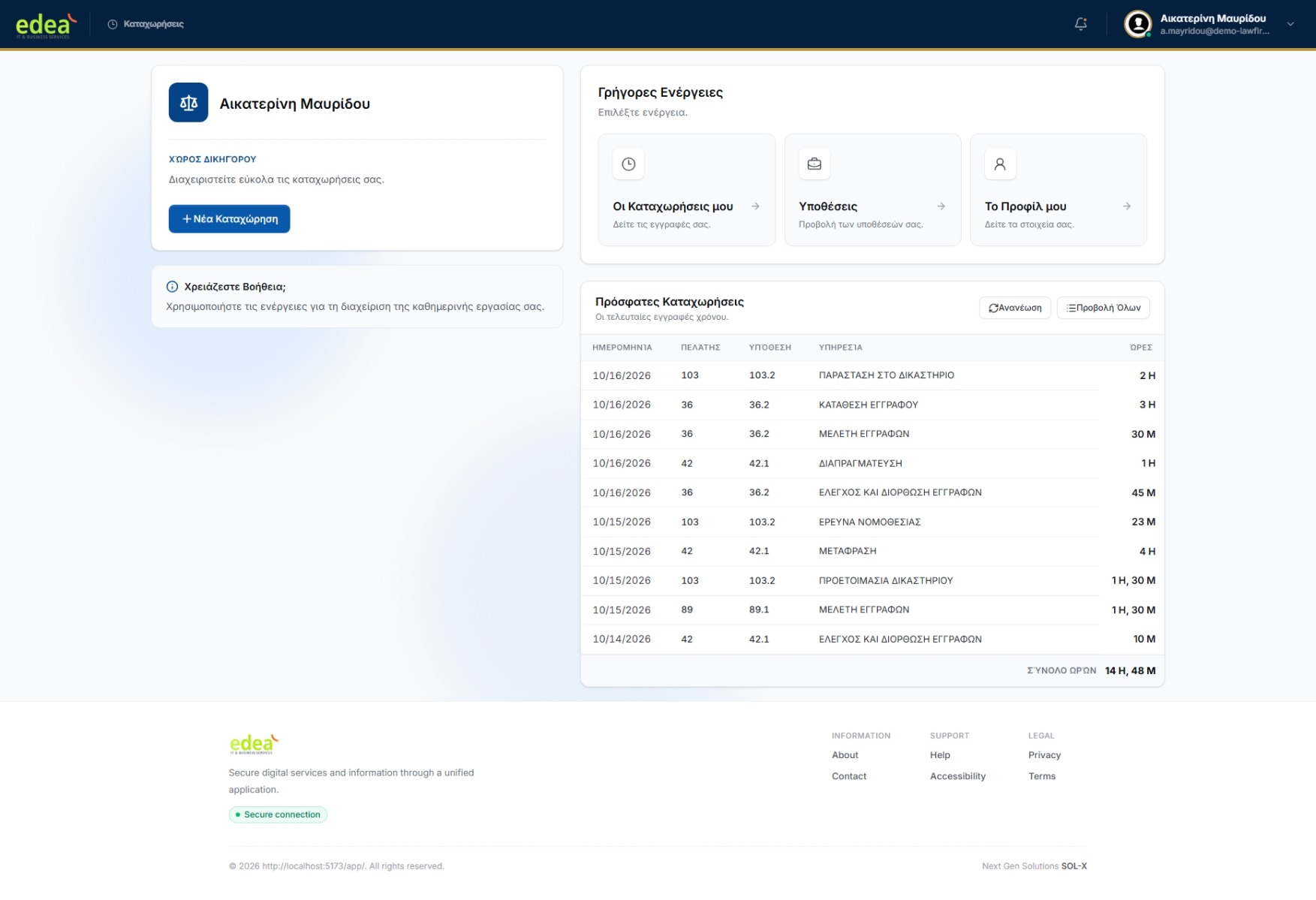Viewport: 1316px width, 900px height.
Task: Click the 23 M hours value
Action: 1143,522
